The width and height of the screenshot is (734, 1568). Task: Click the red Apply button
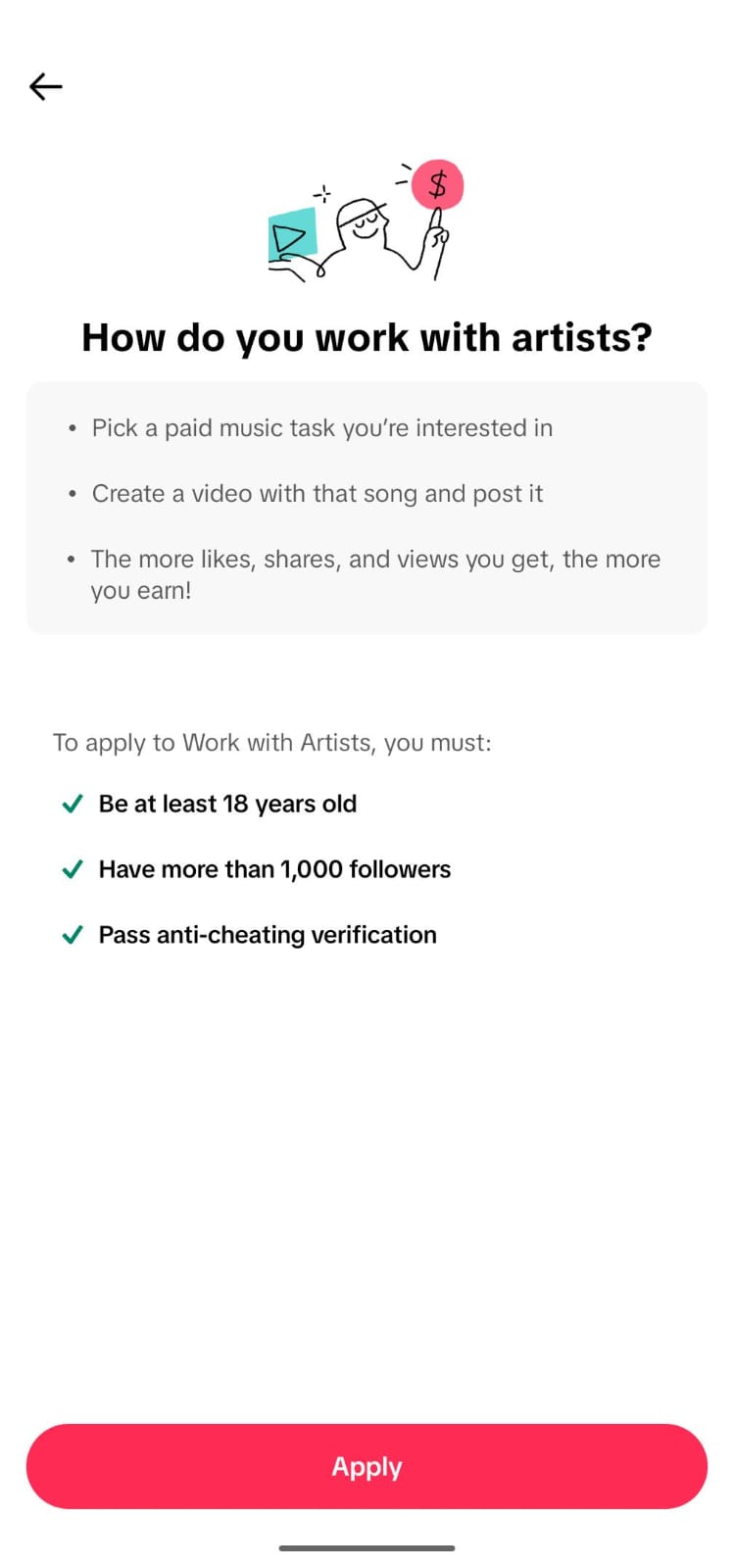point(367,1466)
